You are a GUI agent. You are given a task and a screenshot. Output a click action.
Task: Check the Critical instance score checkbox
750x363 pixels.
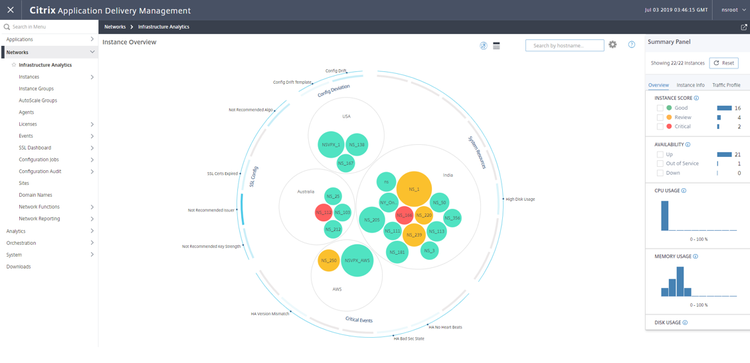tap(660, 127)
